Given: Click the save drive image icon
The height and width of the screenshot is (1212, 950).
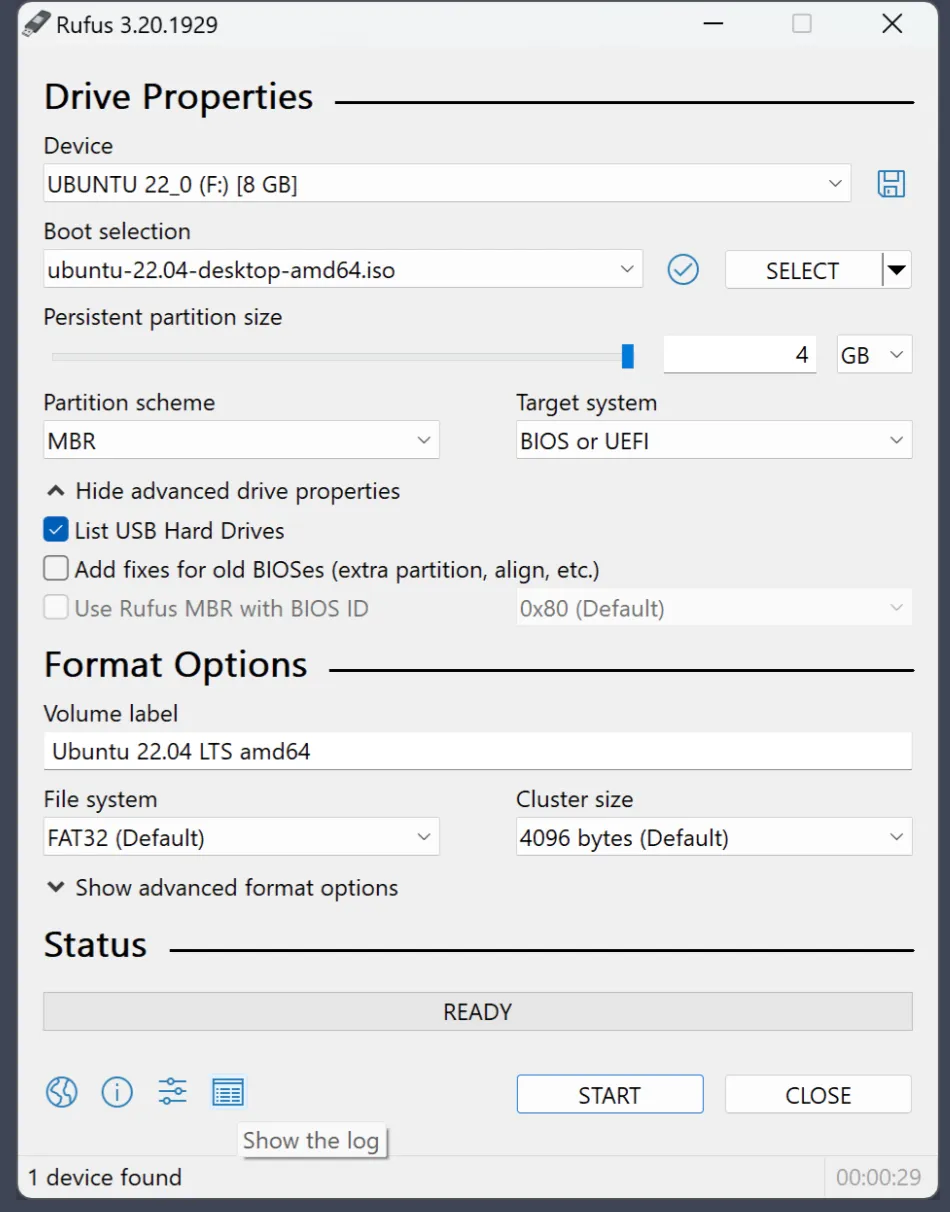Looking at the screenshot, I should pos(890,184).
